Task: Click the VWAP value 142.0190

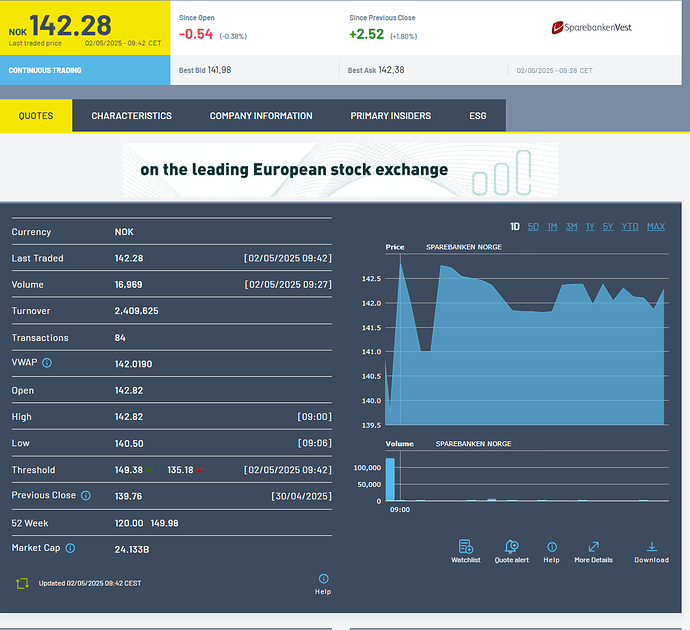Action: click(x=133, y=364)
